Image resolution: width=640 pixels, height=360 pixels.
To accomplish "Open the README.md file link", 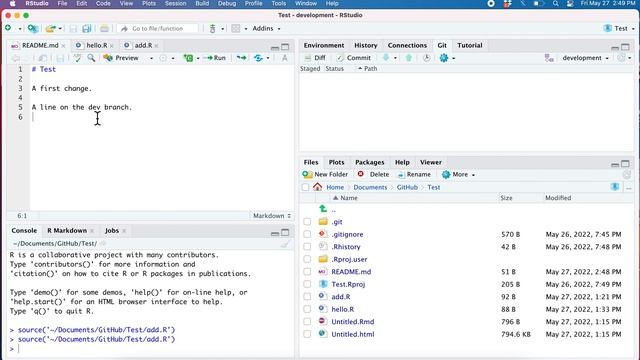I will click(x=351, y=272).
